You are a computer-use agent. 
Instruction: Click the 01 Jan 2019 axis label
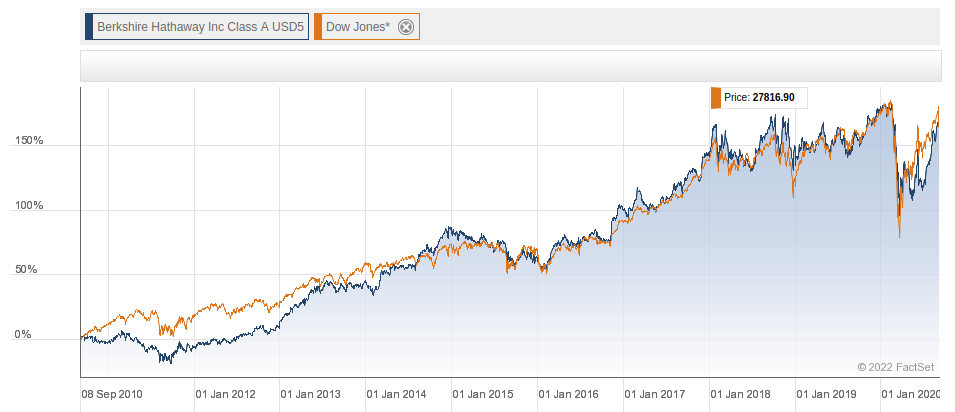(x=826, y=394)
